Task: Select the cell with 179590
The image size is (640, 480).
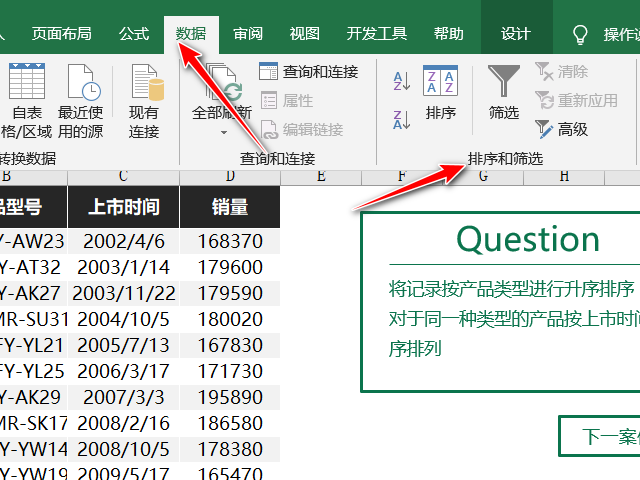Action: [230, 293]
